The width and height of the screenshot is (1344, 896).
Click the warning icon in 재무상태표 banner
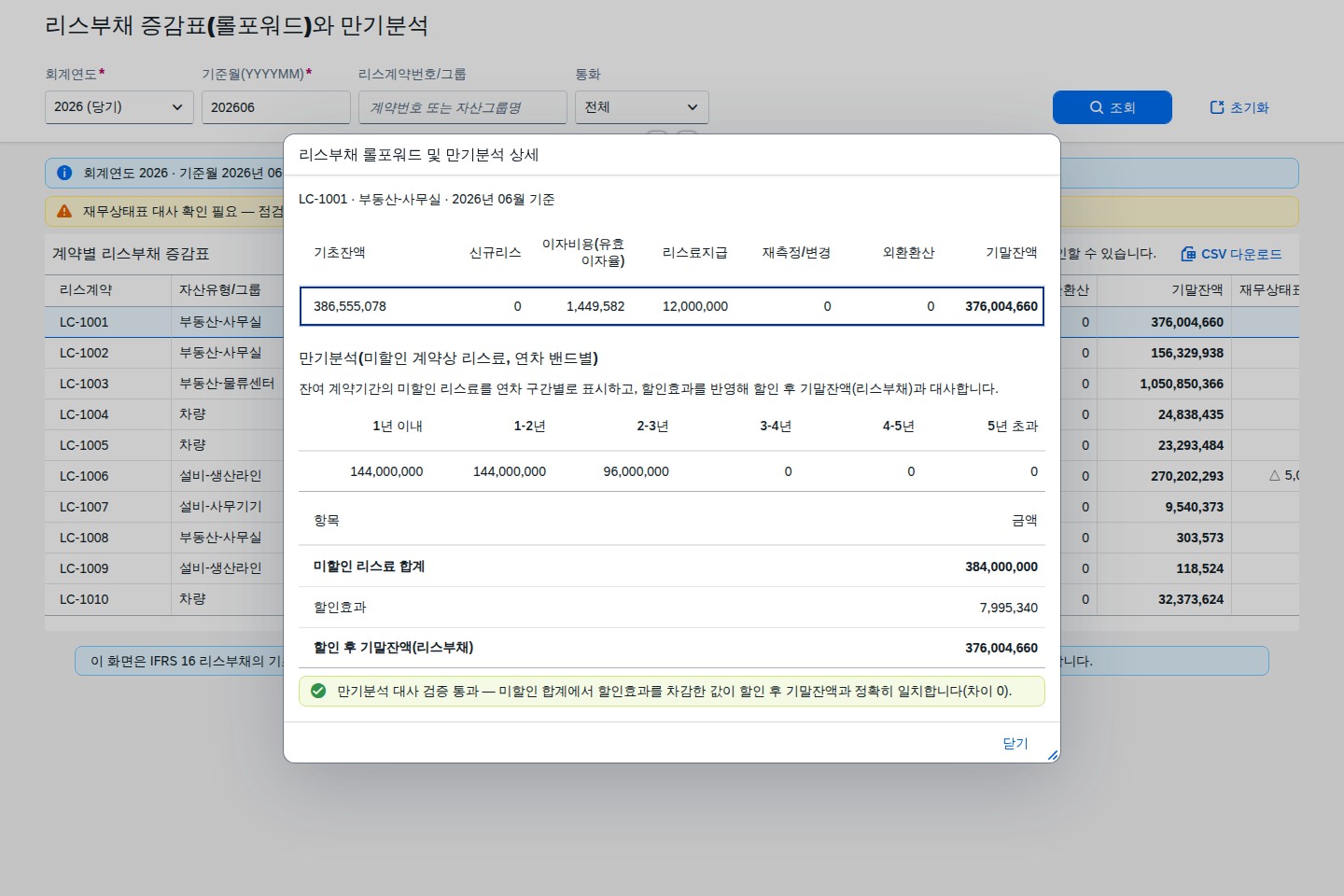coord(64,212)
